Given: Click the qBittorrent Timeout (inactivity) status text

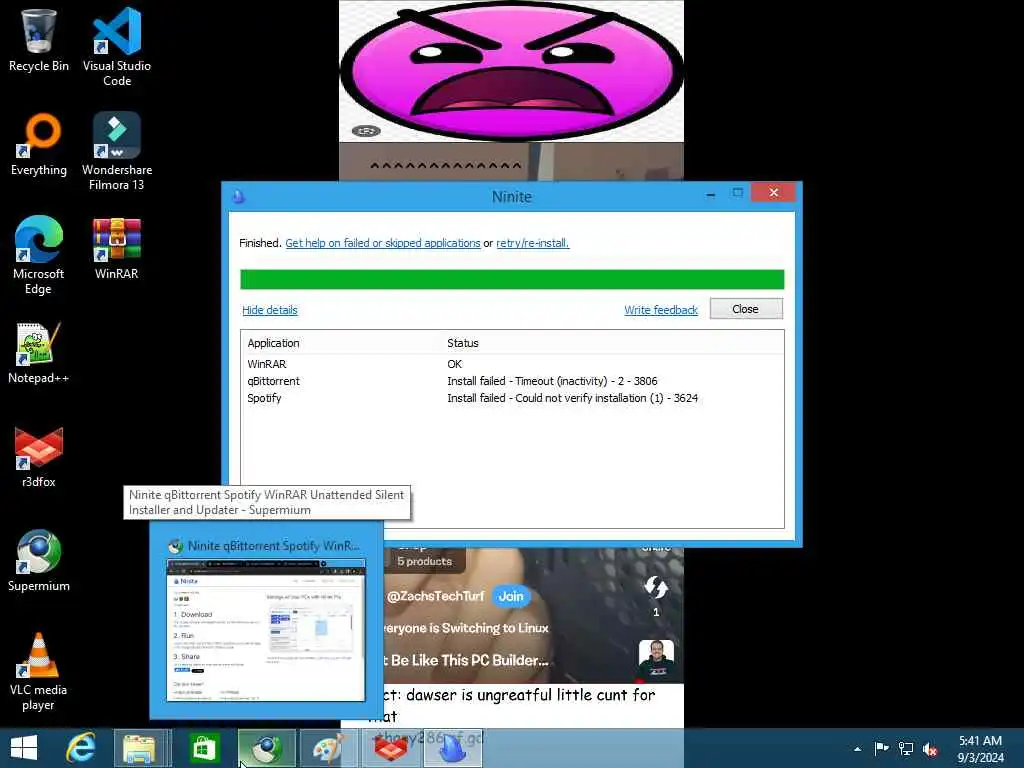Looking at the screenshot, I should 552,381.
